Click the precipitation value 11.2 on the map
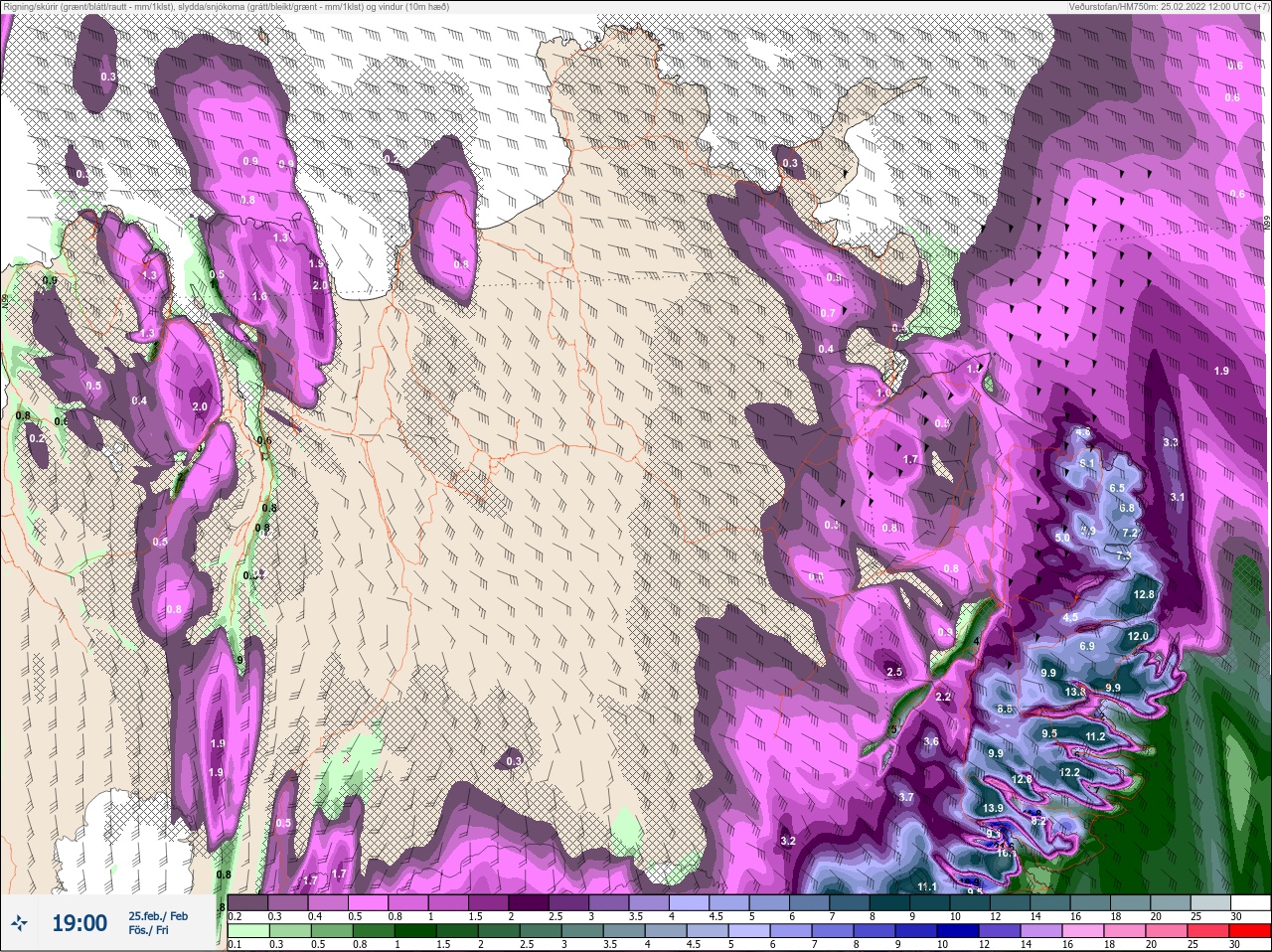The height and width of the screenshot is (952, 1272). pyautogui.click(x=1095, y=736)
